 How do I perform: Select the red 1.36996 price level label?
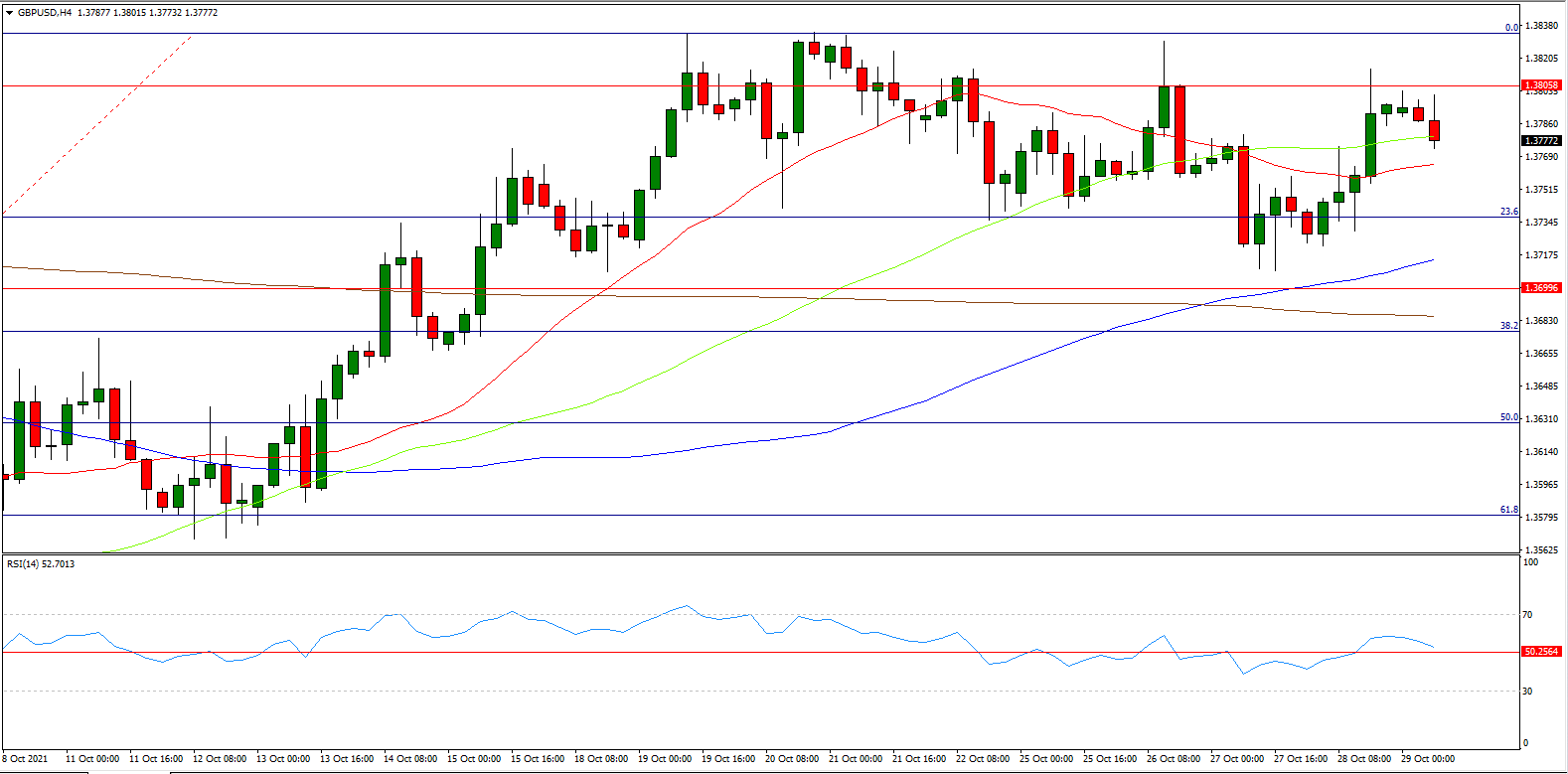pos(1541,288)
